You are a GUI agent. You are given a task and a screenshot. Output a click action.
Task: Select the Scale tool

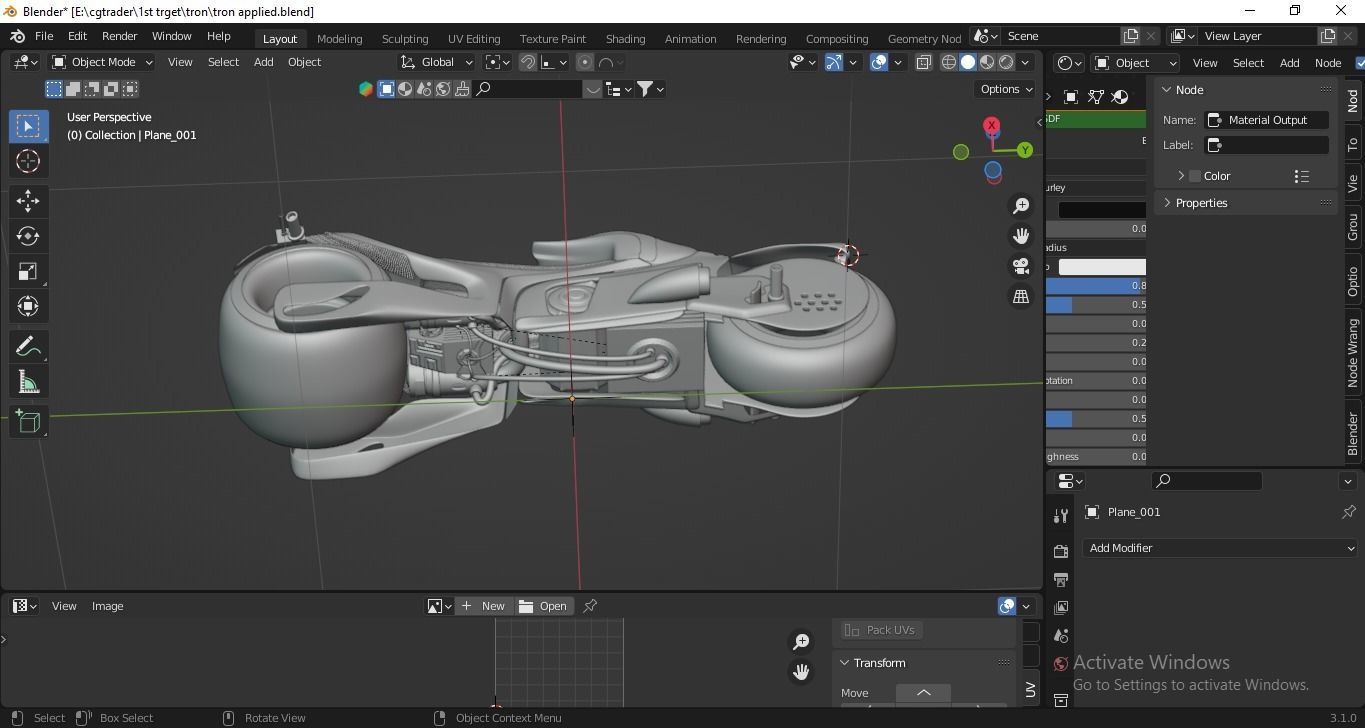(28, 271)
